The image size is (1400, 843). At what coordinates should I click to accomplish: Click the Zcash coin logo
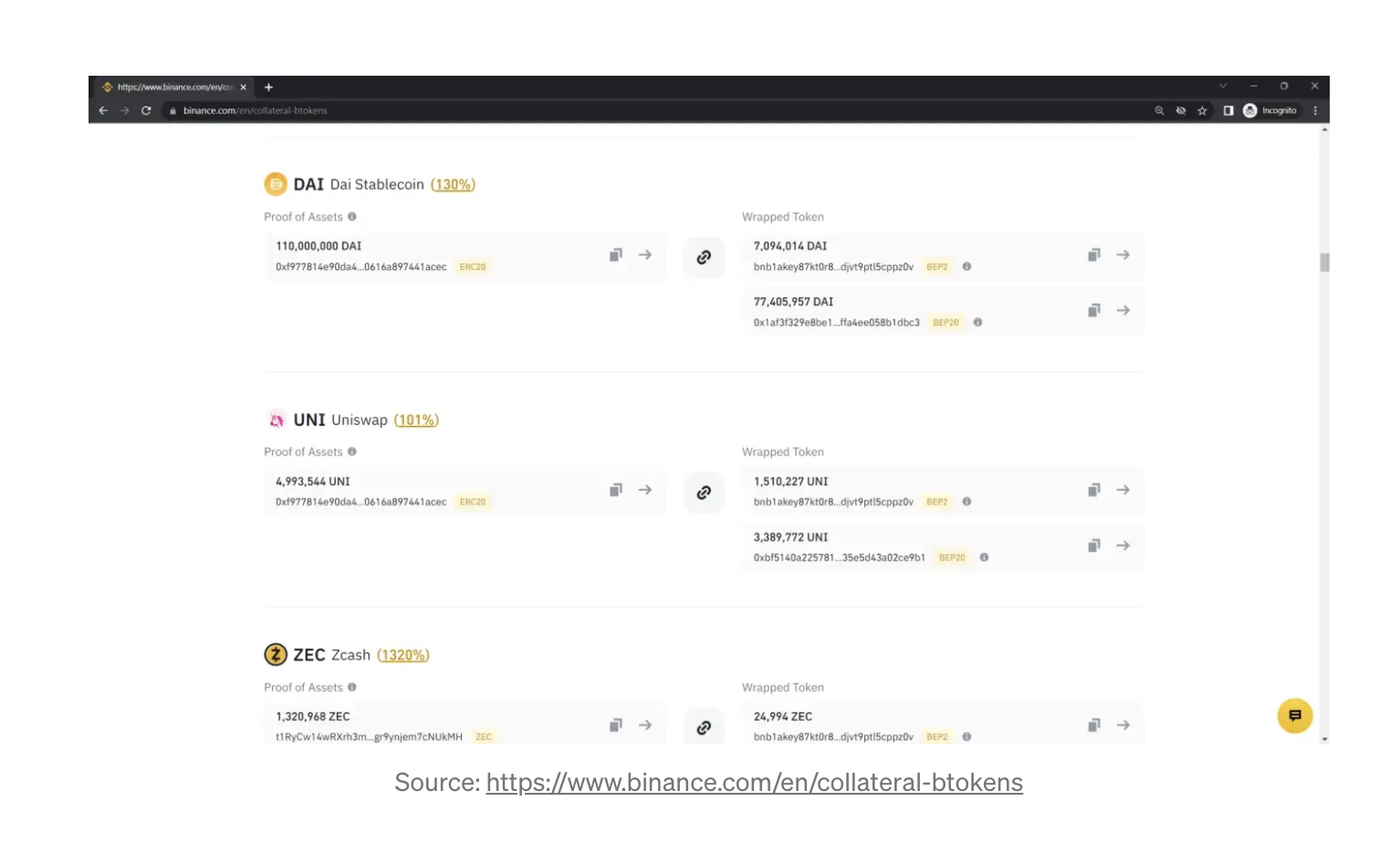276,655
